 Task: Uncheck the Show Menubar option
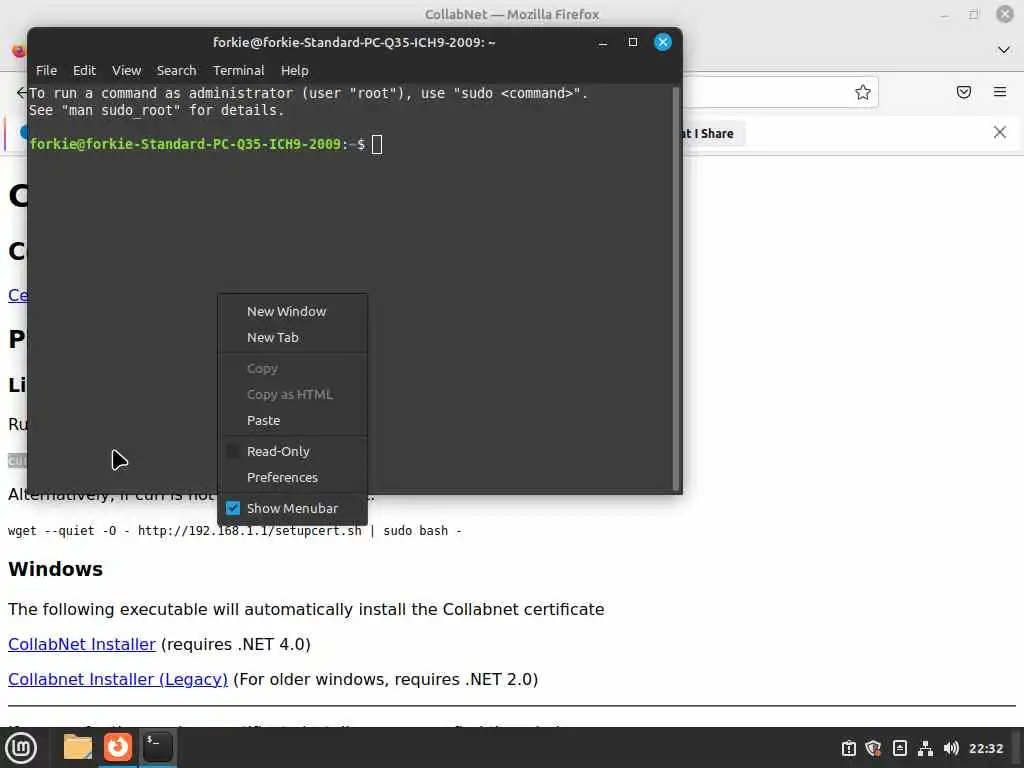(x=233, y=508)
